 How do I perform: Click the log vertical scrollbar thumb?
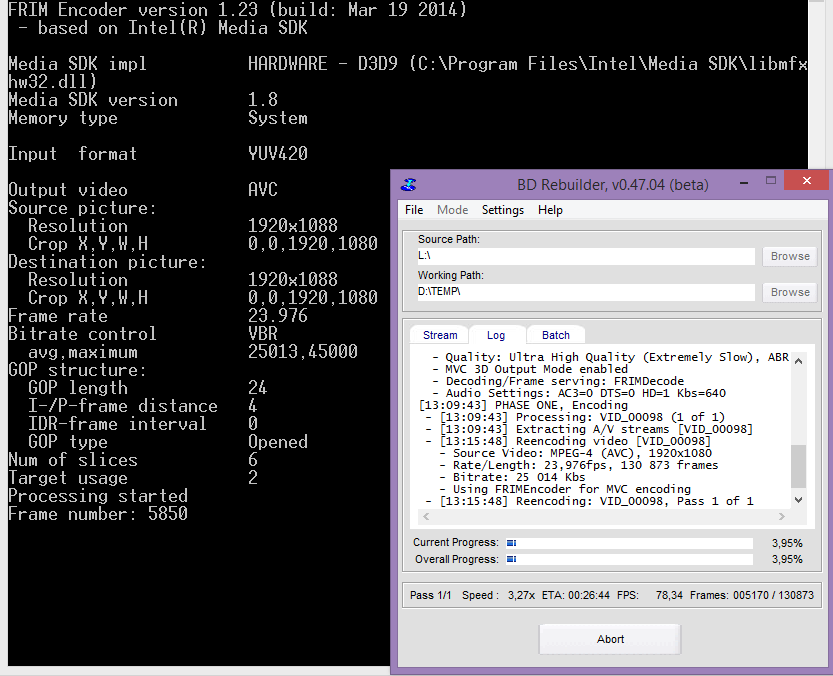tap(798, 466)
